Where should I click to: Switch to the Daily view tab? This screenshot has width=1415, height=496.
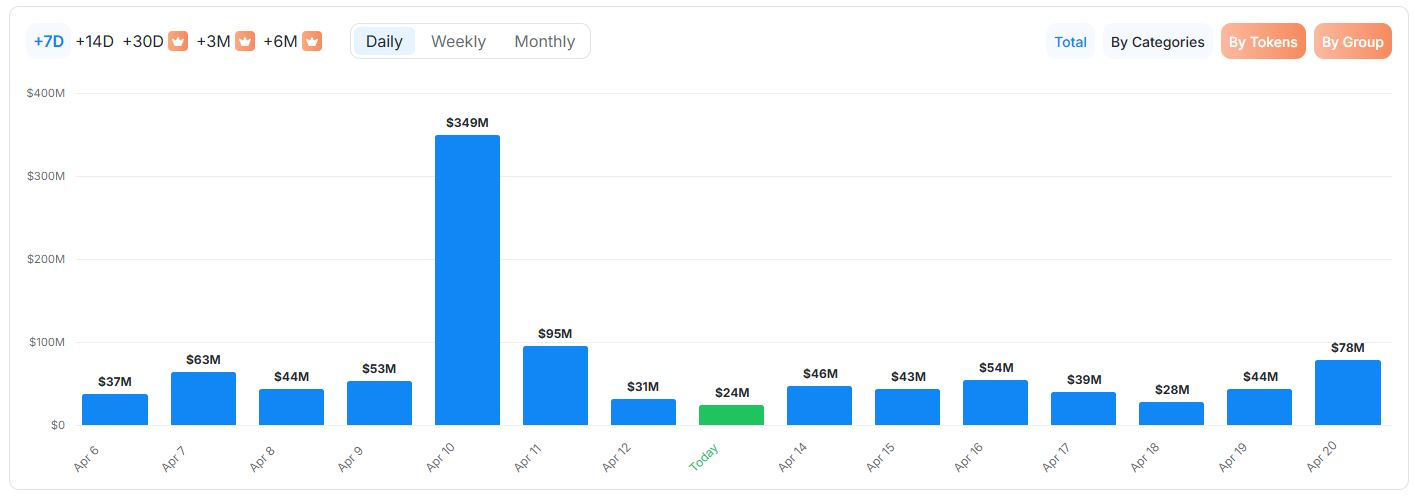point(384,42)
